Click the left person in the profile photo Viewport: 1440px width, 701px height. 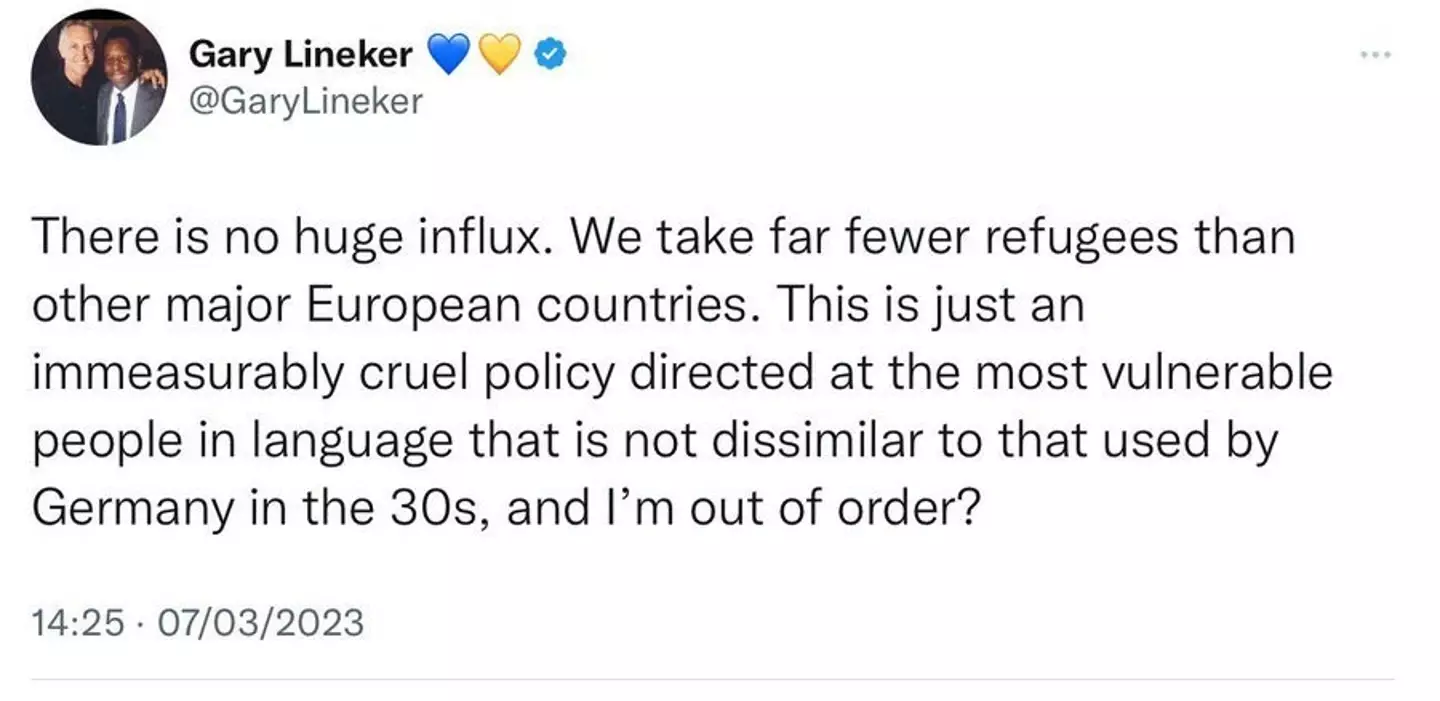pyautogui.click(x=70, y=85)
